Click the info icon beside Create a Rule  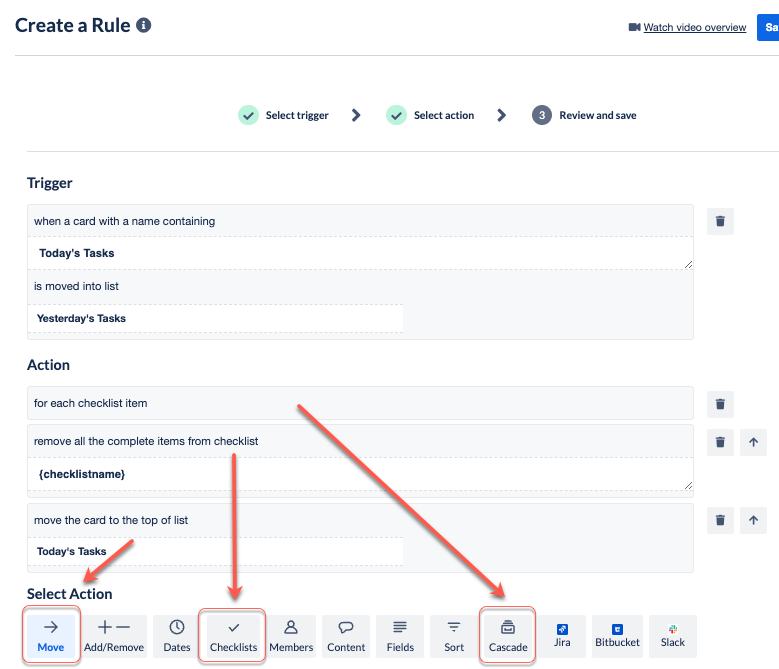pos(144,25)
